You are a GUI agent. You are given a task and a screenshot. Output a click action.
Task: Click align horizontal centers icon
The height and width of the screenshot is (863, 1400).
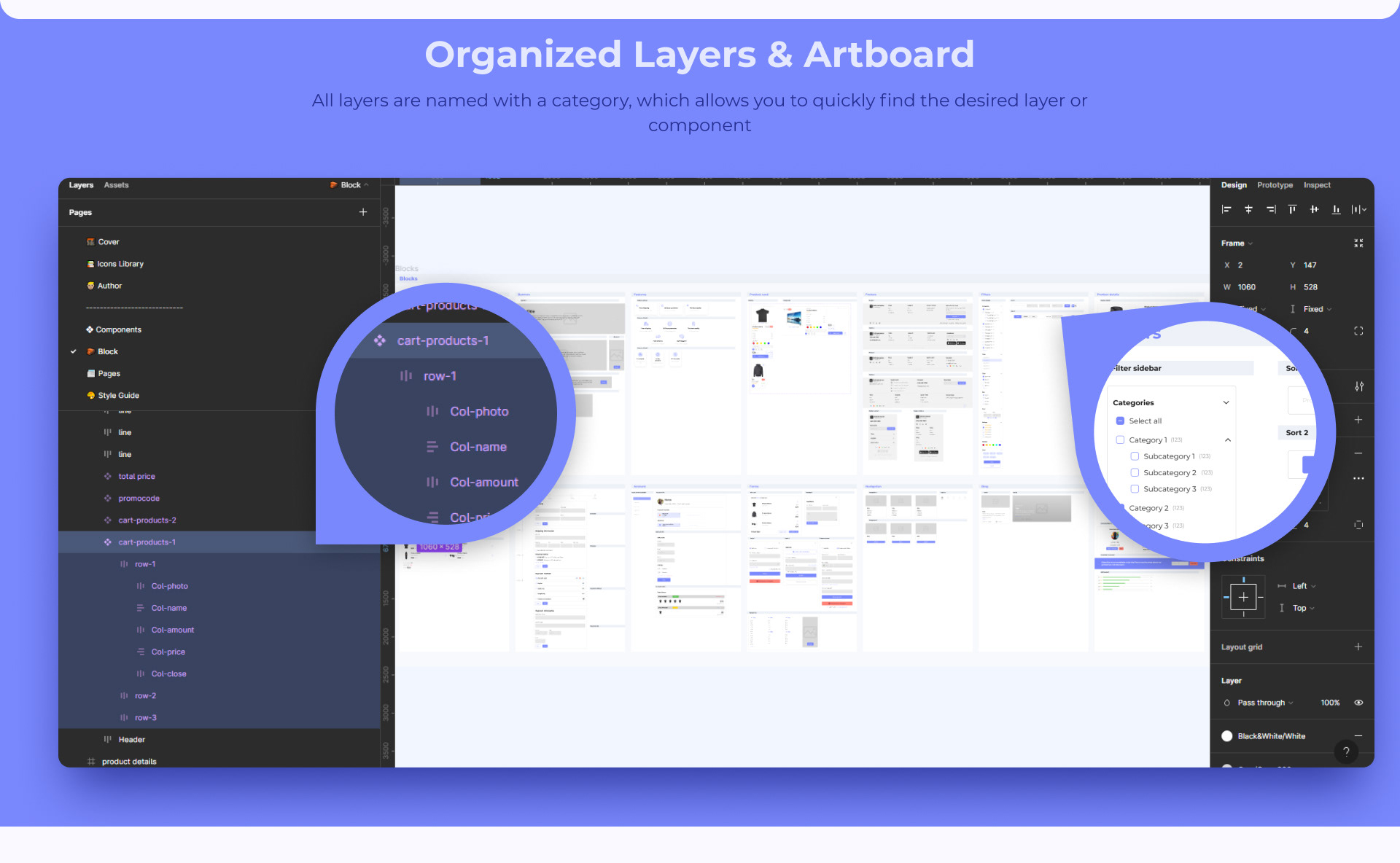click(x=1248, y=209)
